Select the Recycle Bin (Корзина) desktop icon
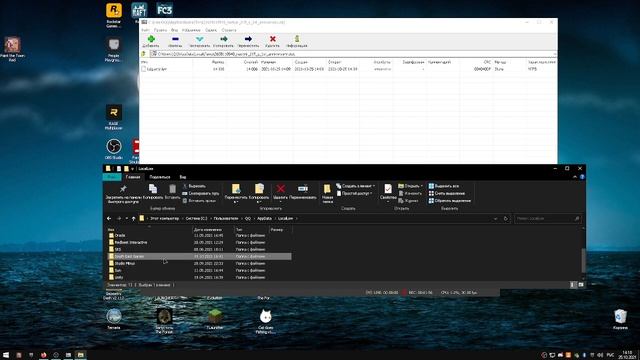Viewport: 640px width, 360px height. pyautogui.click(x=620, y=319)
